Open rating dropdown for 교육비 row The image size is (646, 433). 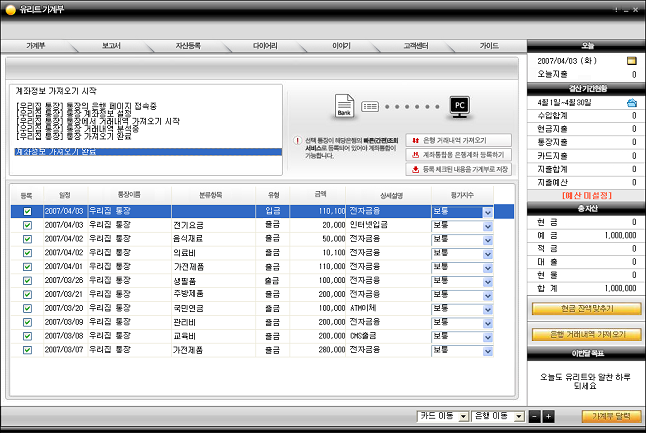pos(488,337)
